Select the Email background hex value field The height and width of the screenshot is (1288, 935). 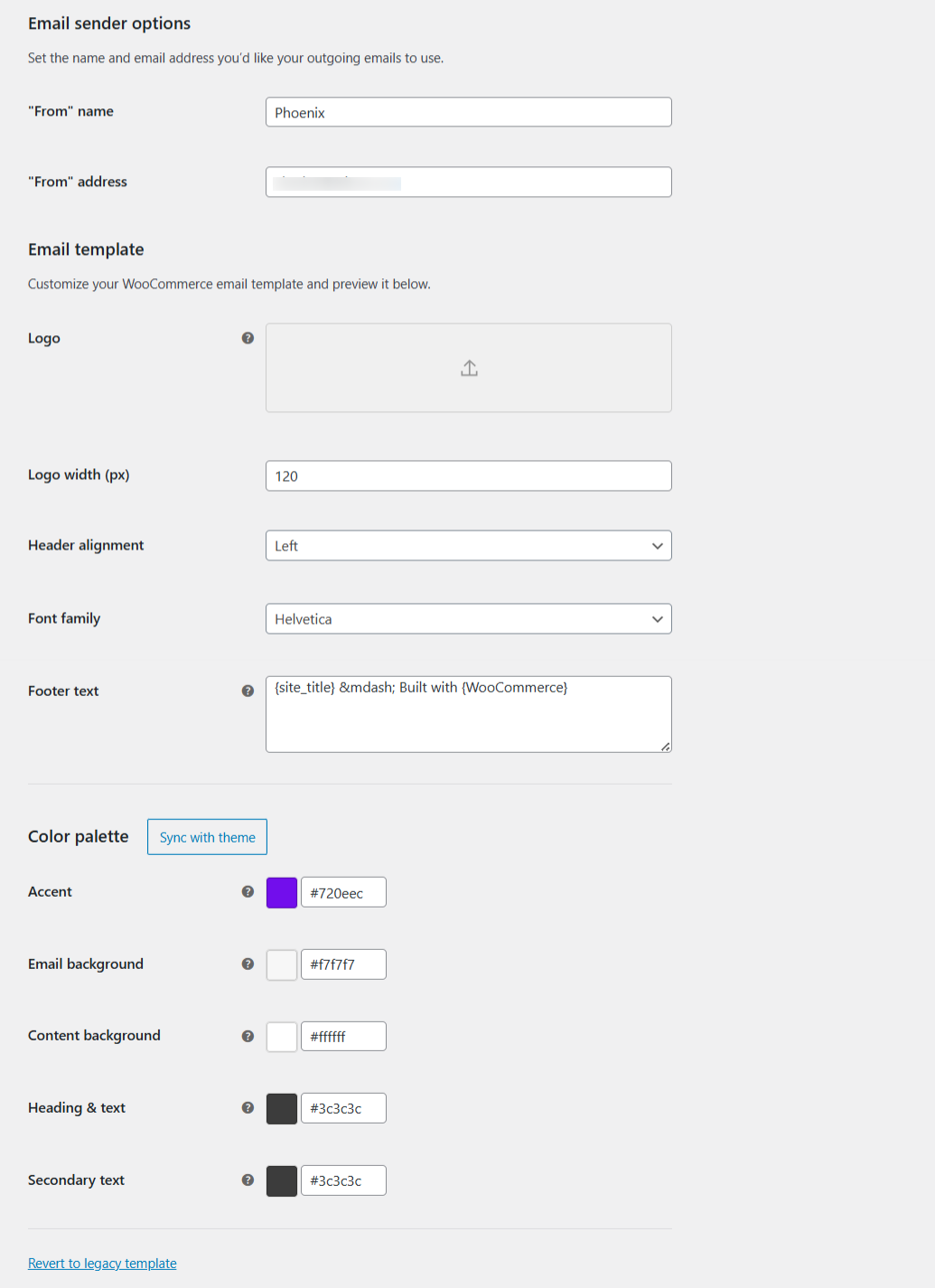(343, 964)
